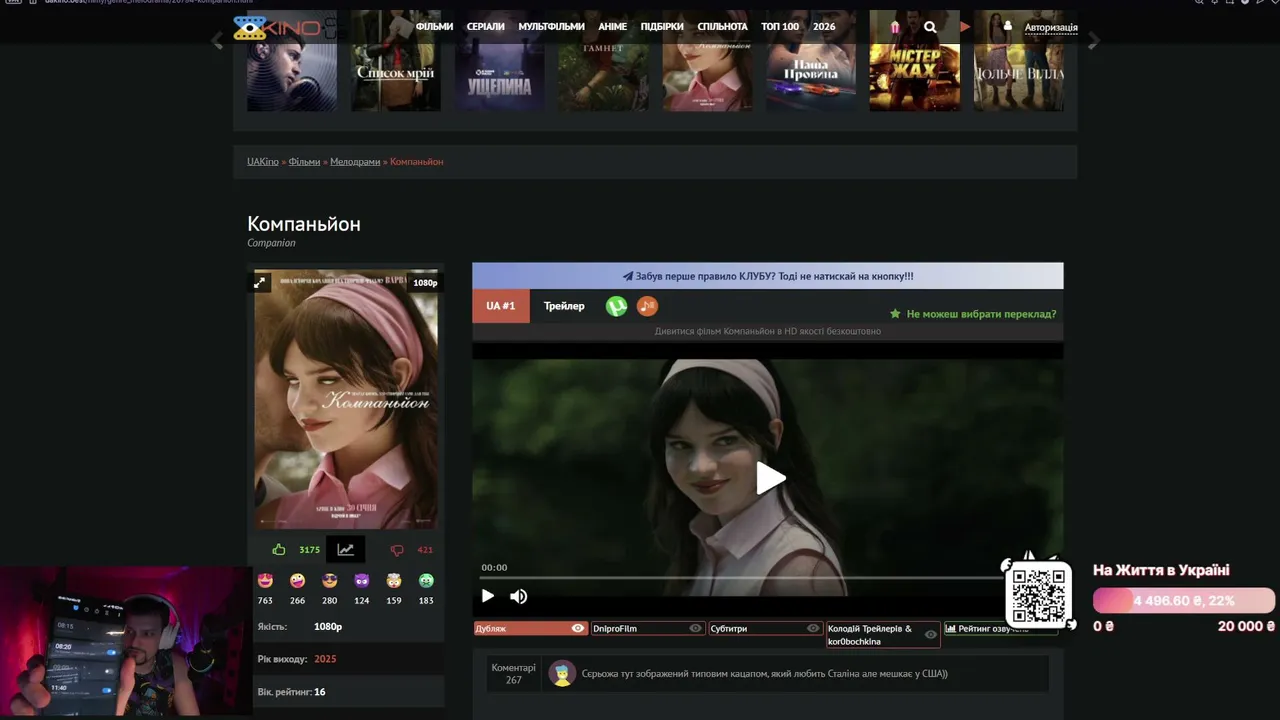
Task: Click the commenter avatar beside the comment
Action: (x=563, y=674)
